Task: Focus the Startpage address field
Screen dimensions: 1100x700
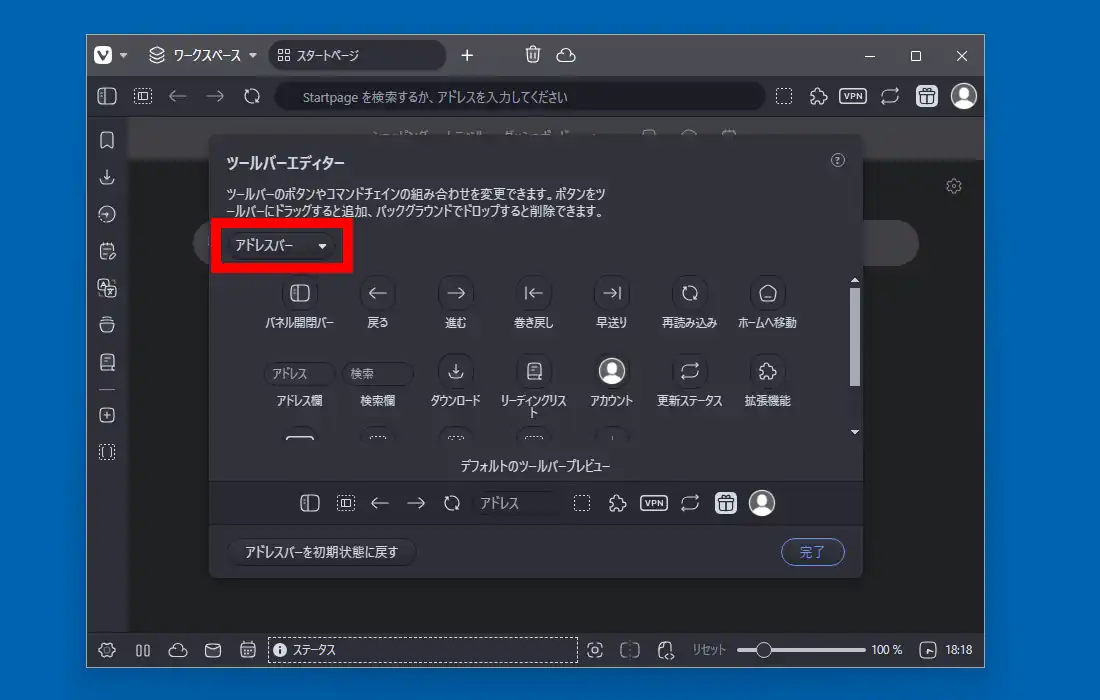Action: 521,97
